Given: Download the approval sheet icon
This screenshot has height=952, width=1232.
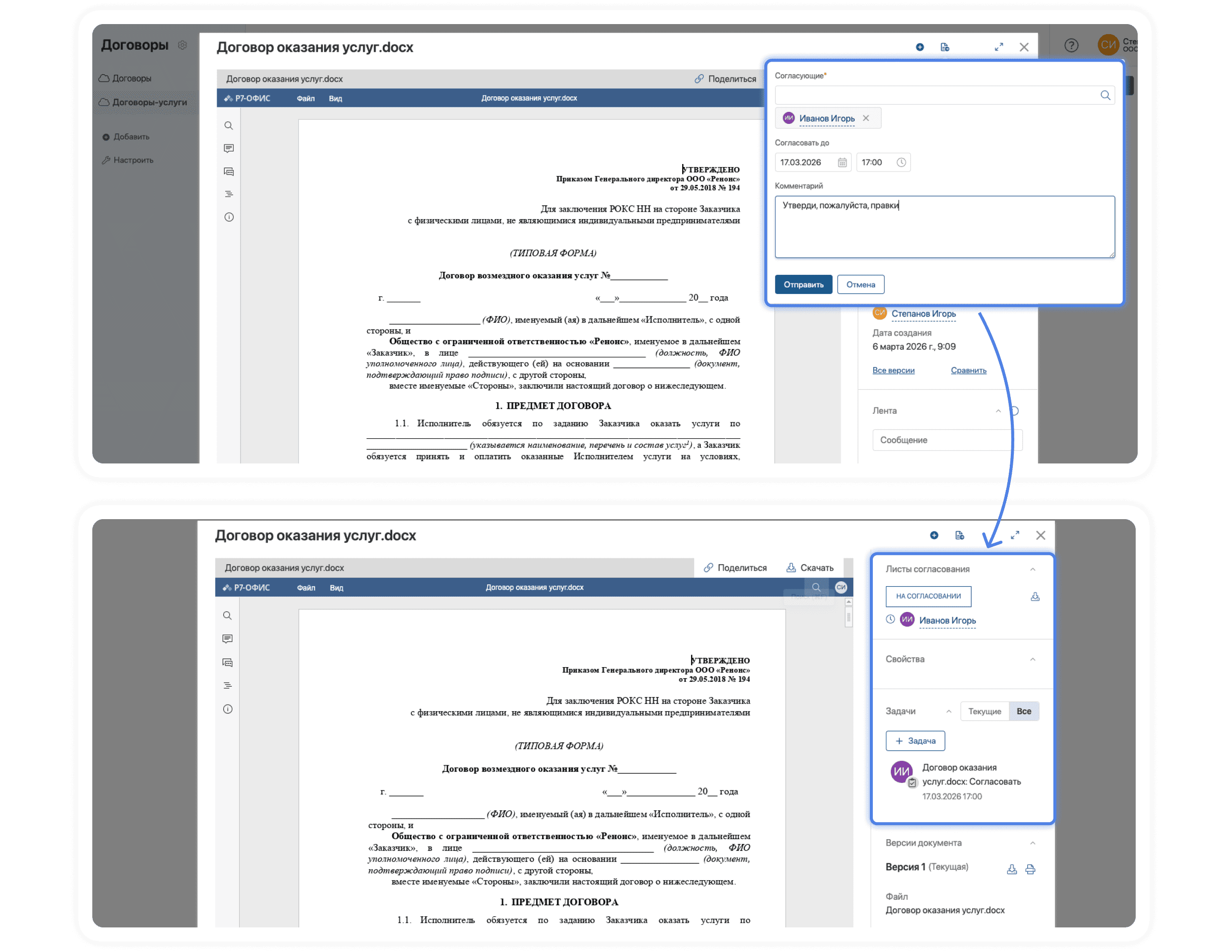Looking at the screenshot, I should (1034, 597).
